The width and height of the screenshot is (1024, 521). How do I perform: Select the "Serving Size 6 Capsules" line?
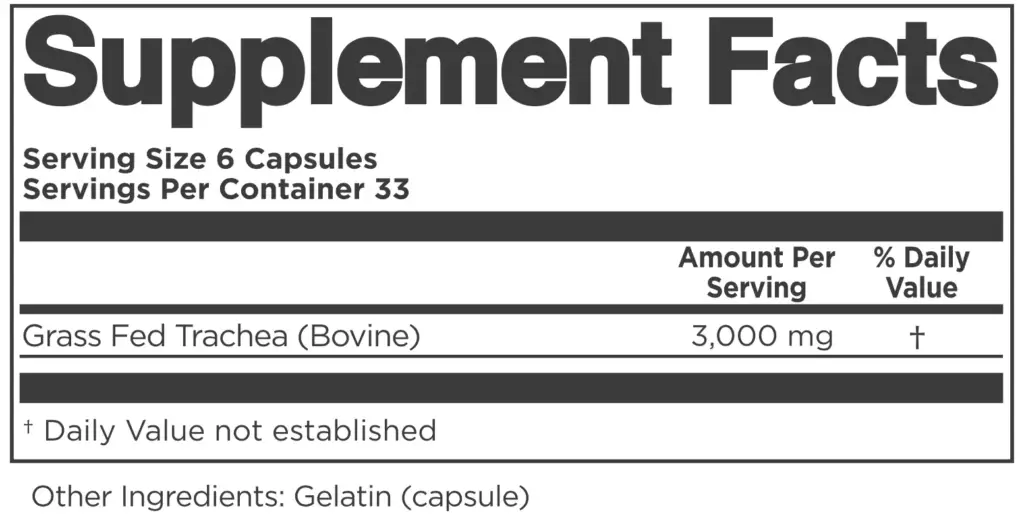tap(200, 159)
